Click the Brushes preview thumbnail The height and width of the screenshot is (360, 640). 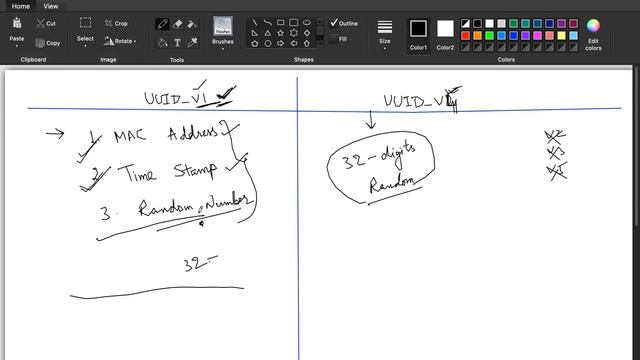click(223, 26)
